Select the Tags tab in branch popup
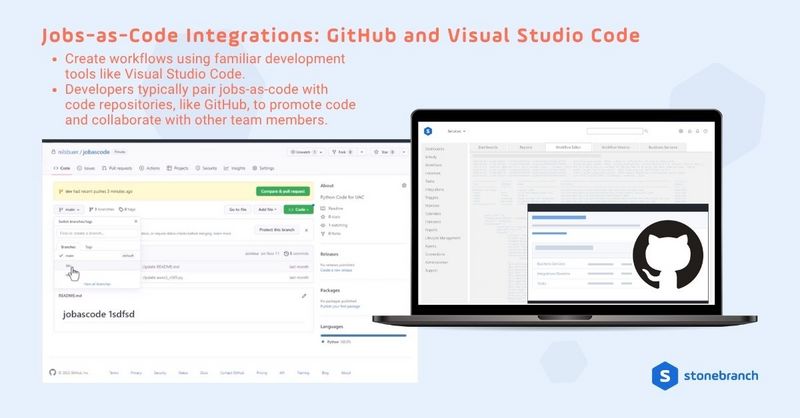 pos(89,247)
